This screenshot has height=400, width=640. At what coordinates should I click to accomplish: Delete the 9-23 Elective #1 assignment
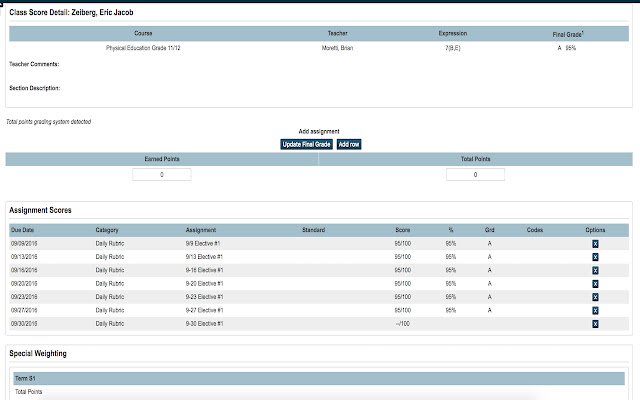(x=595, y=297)
